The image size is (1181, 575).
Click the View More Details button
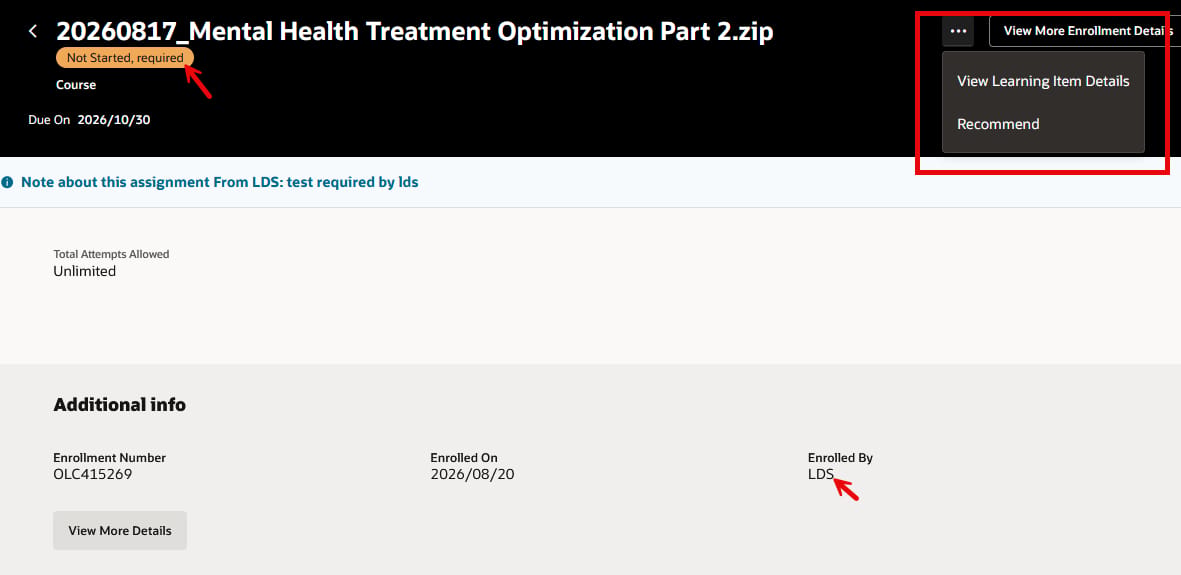point(120,531)
